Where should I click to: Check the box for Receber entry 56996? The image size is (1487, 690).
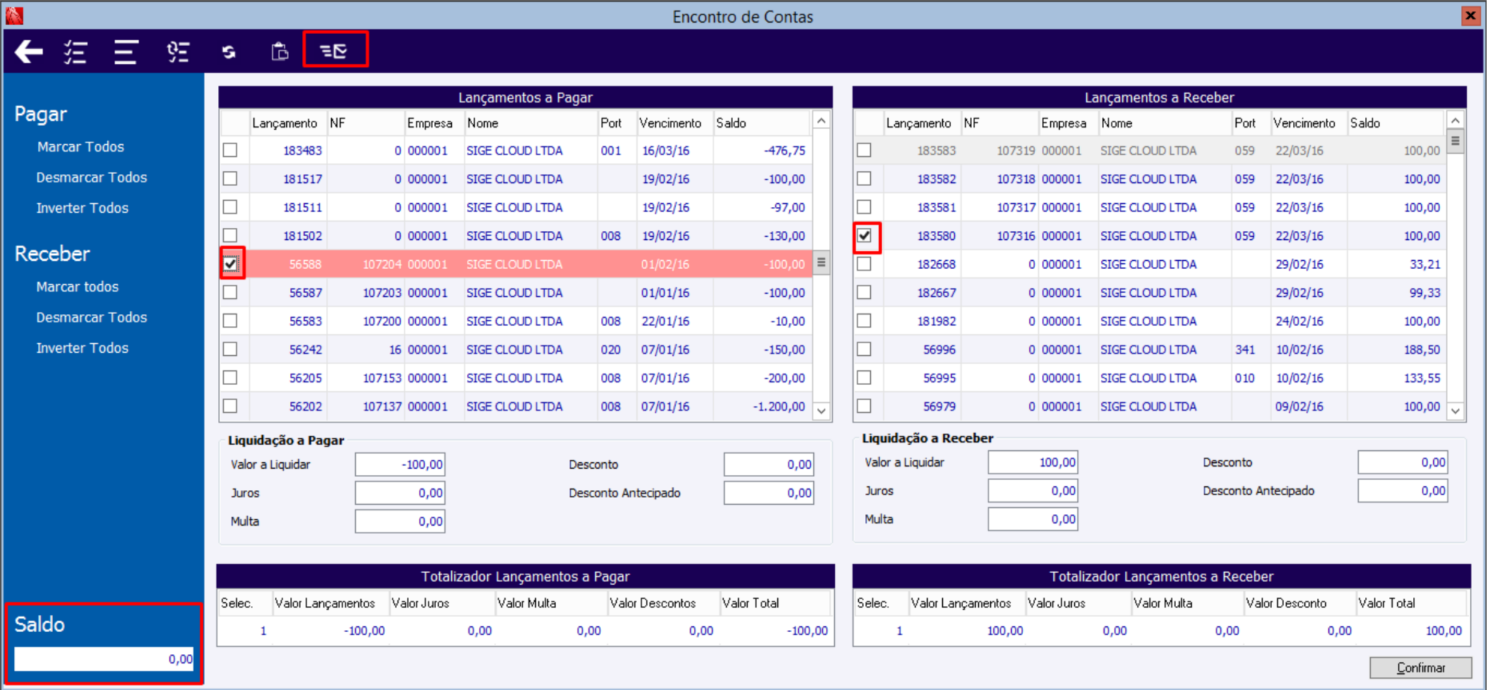(x=864, y=349)
